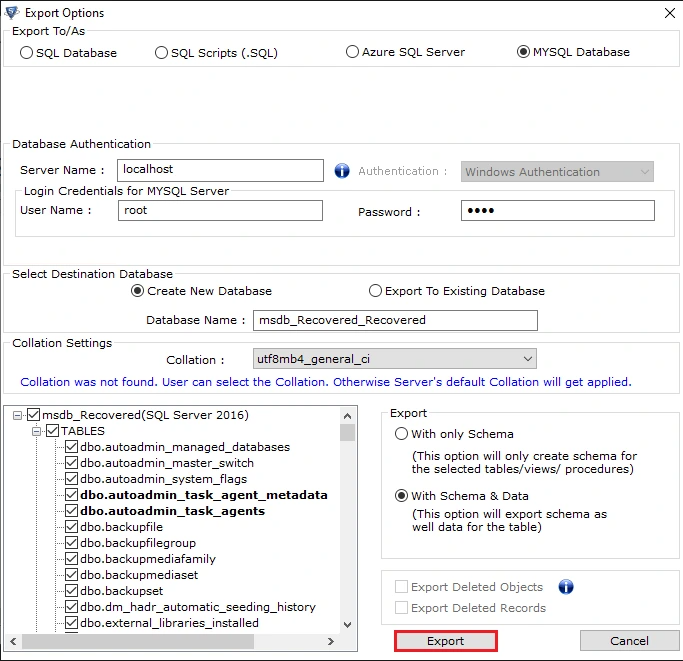Select the dbo.backupset table row
Image resolution: width=683 pixels, height=661 pixels.
click(122, 591)
